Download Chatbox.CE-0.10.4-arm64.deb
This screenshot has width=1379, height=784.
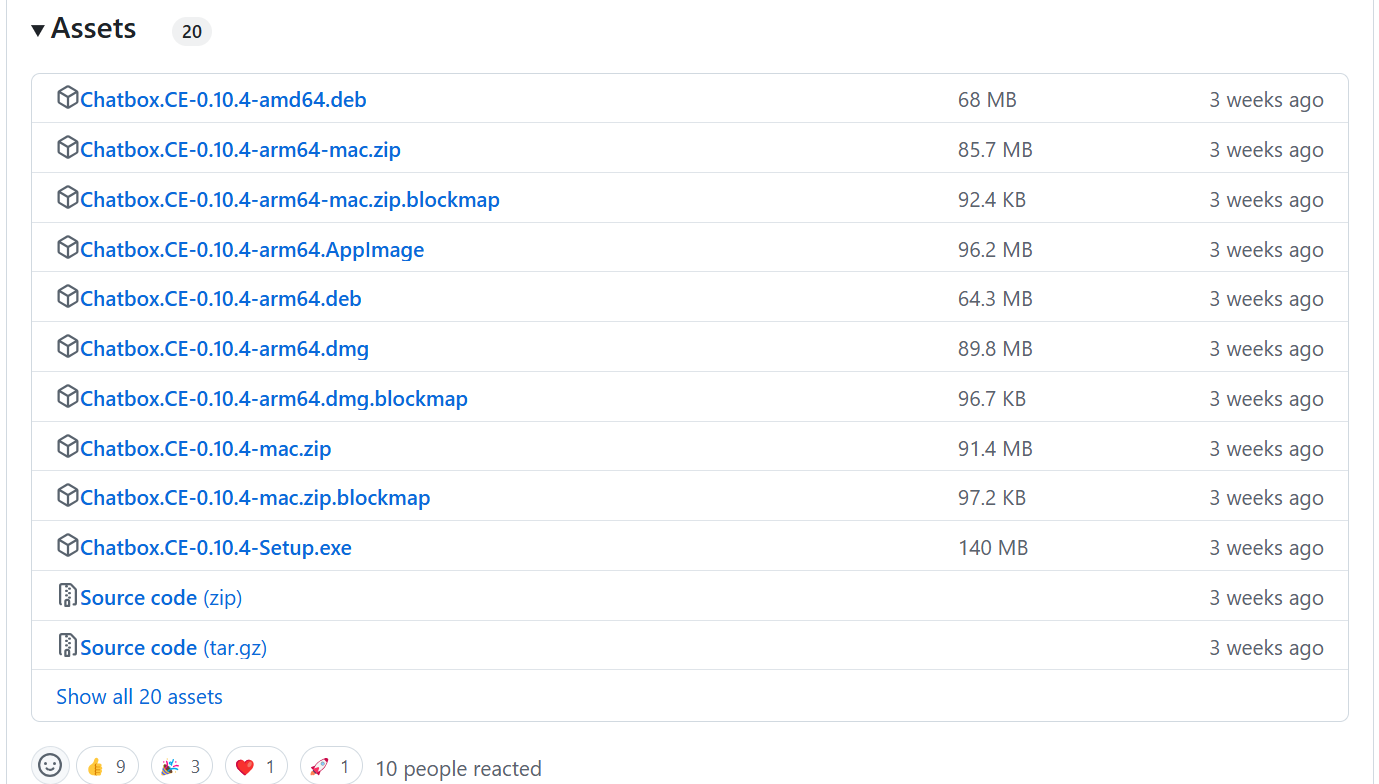point(221,299)
